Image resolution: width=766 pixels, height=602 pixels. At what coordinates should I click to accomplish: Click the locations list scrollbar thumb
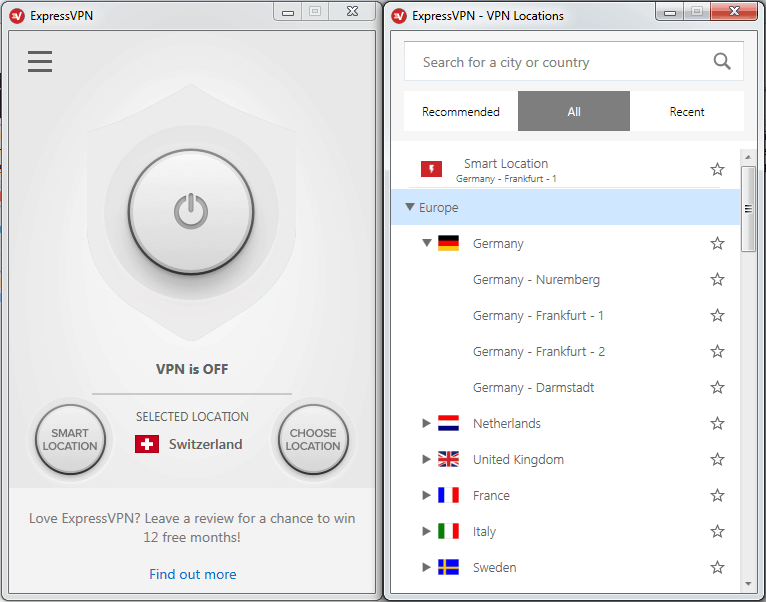[748, 209]
